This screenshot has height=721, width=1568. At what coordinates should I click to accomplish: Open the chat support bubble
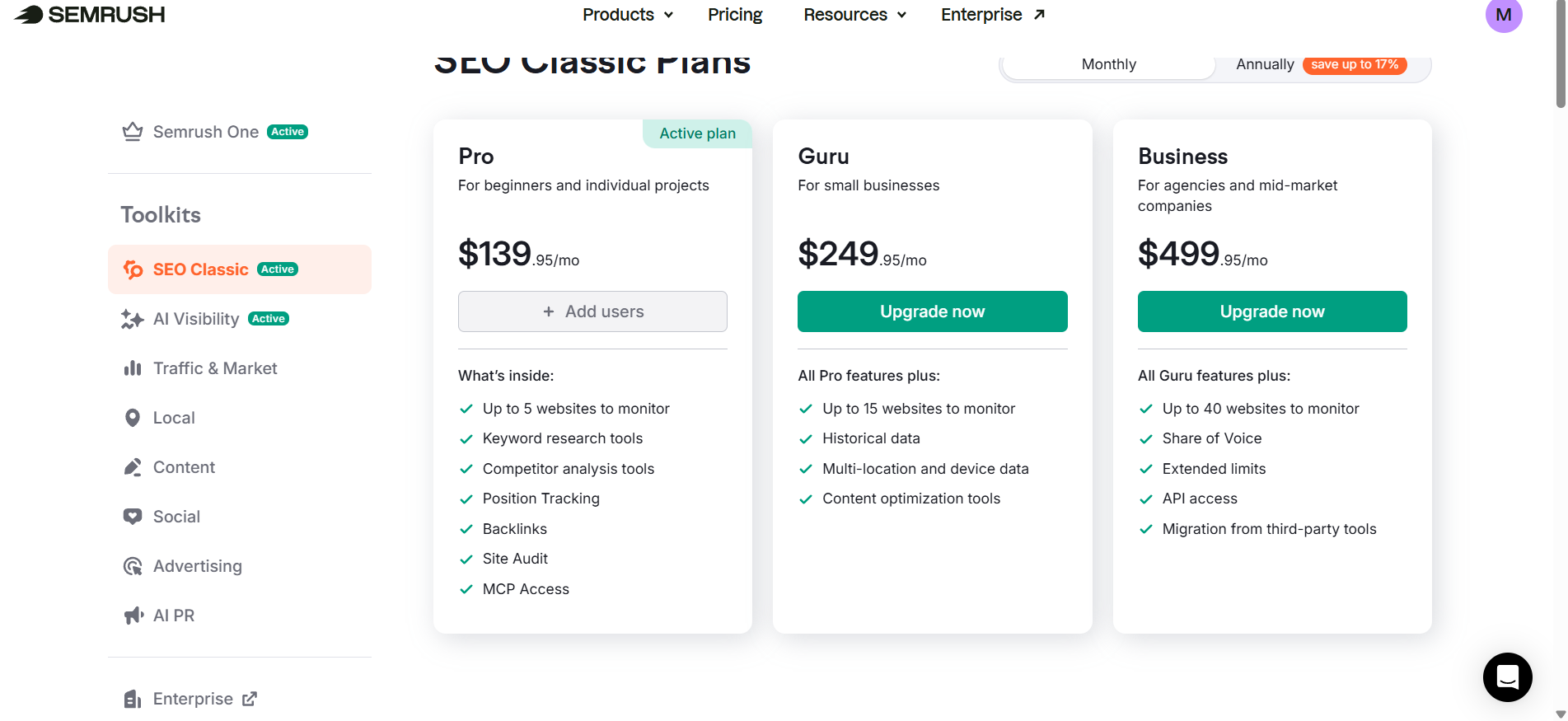point(1506,677)
